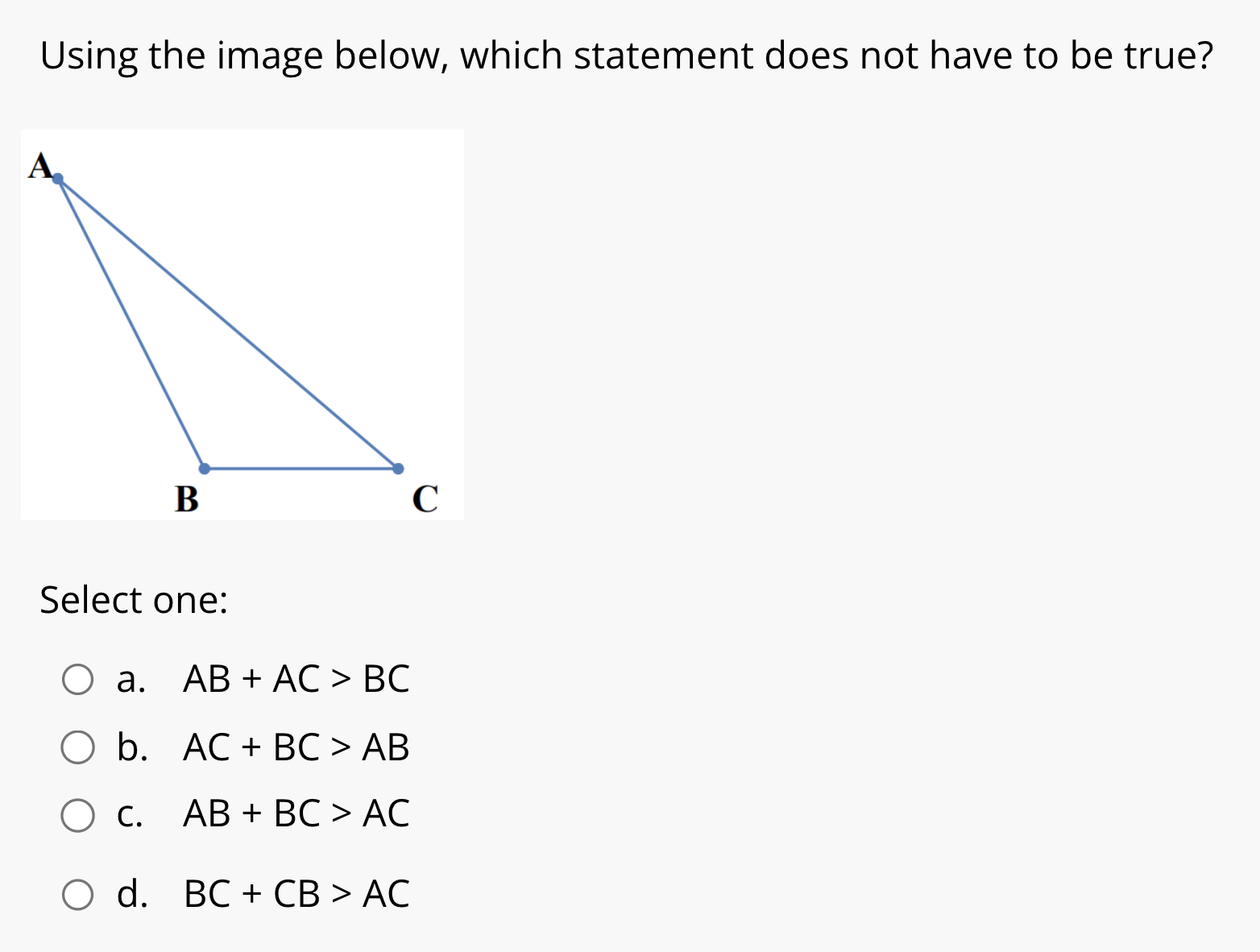Viewport: 1260px width, 952px height.
Task: Click the Select one prompt text
Action: (x=134, y=599)
